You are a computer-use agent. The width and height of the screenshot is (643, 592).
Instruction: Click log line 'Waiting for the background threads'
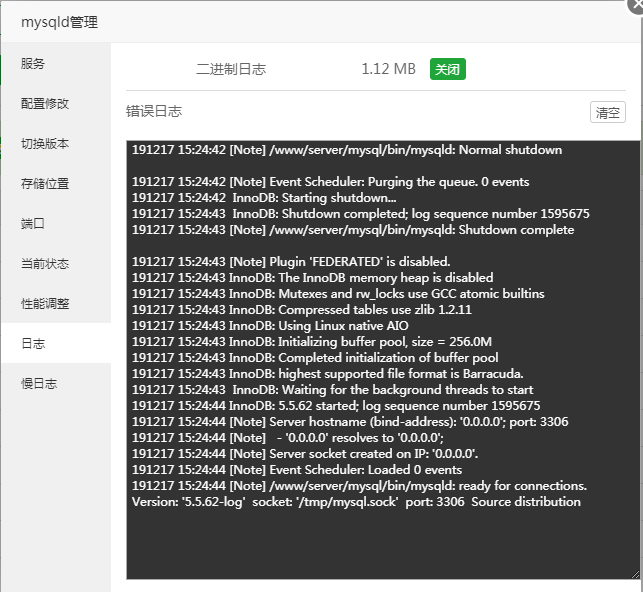[333, 389]
